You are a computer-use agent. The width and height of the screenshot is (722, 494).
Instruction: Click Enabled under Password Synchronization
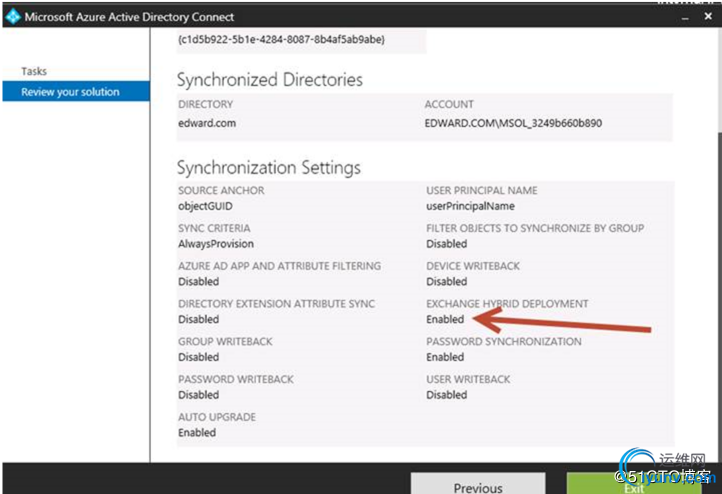[x=445, y=357]
